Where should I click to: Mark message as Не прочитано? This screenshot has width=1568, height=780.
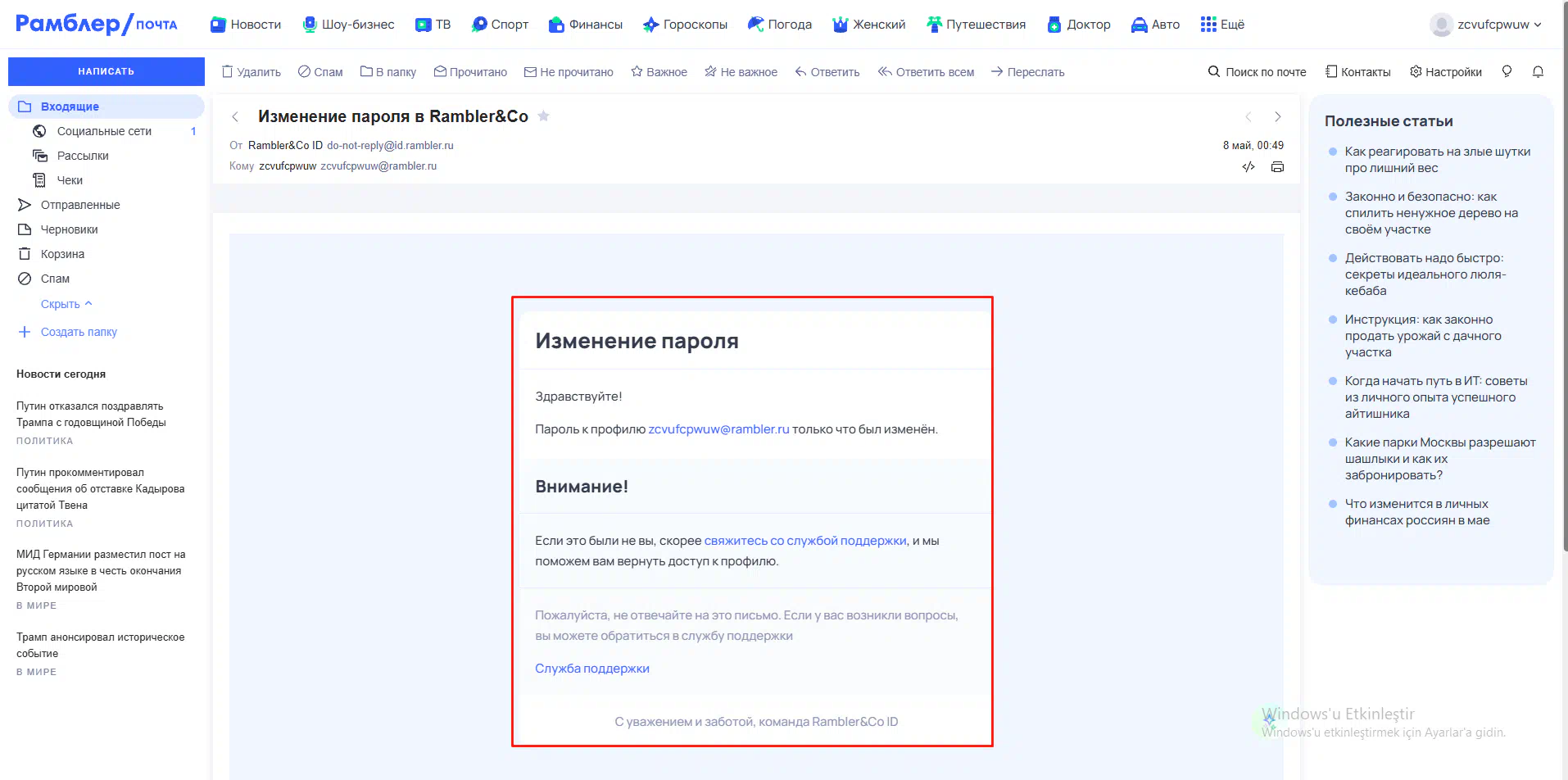569,72
